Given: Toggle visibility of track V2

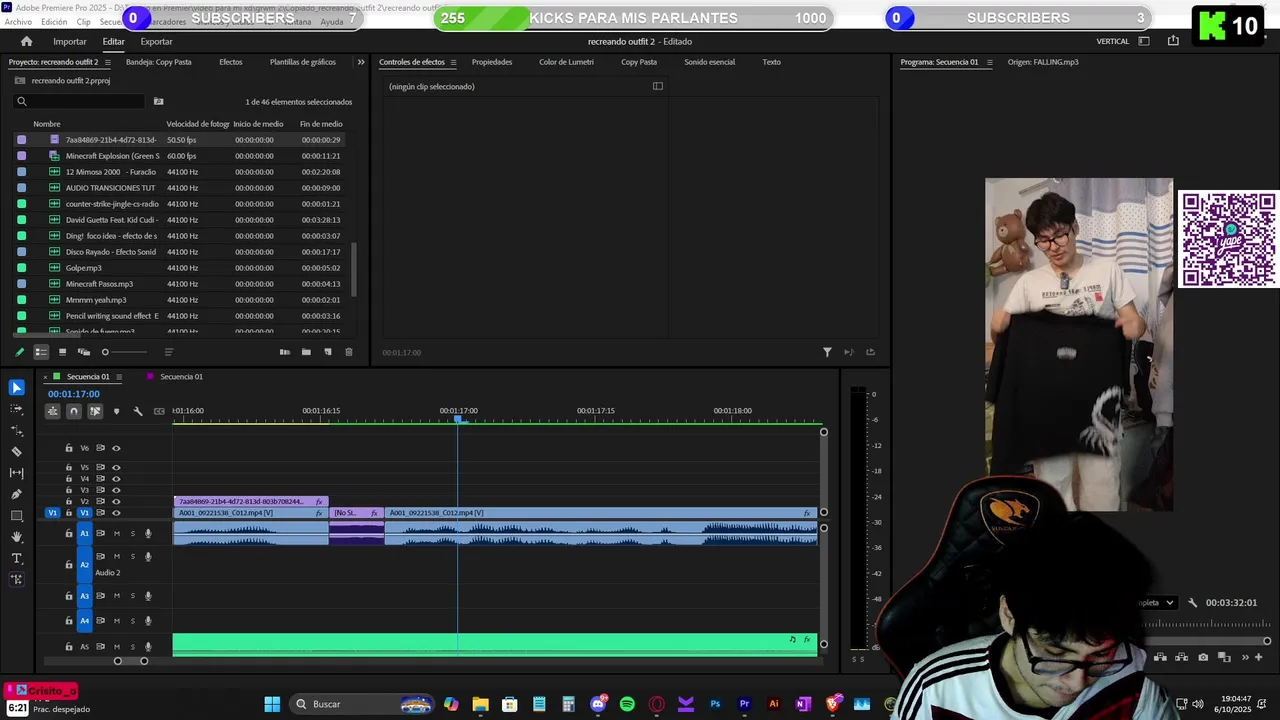Looking at the screenshot, I should (116, 501).
